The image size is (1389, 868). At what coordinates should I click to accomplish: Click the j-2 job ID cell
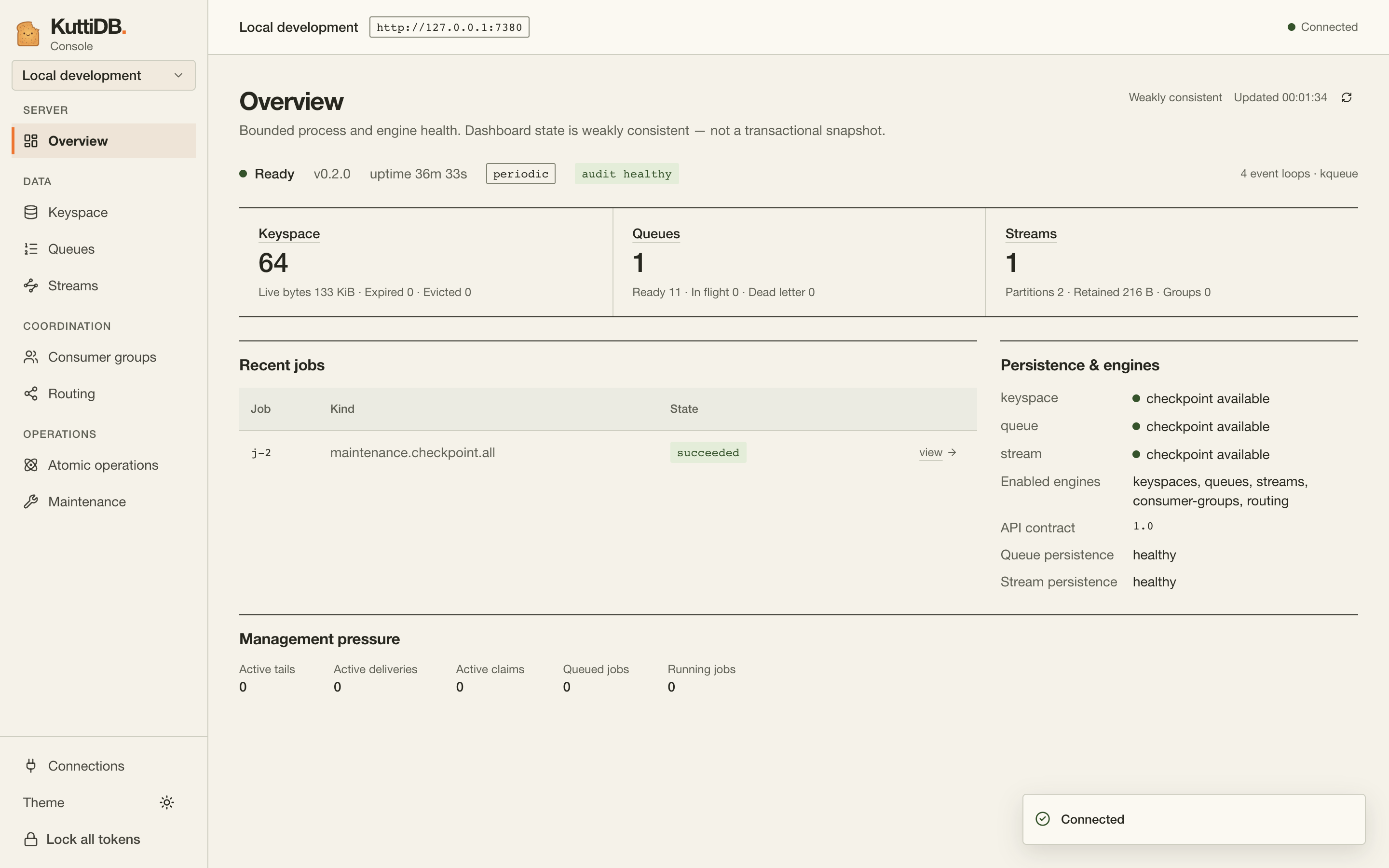pyautogui.click(x=261, y=452)
